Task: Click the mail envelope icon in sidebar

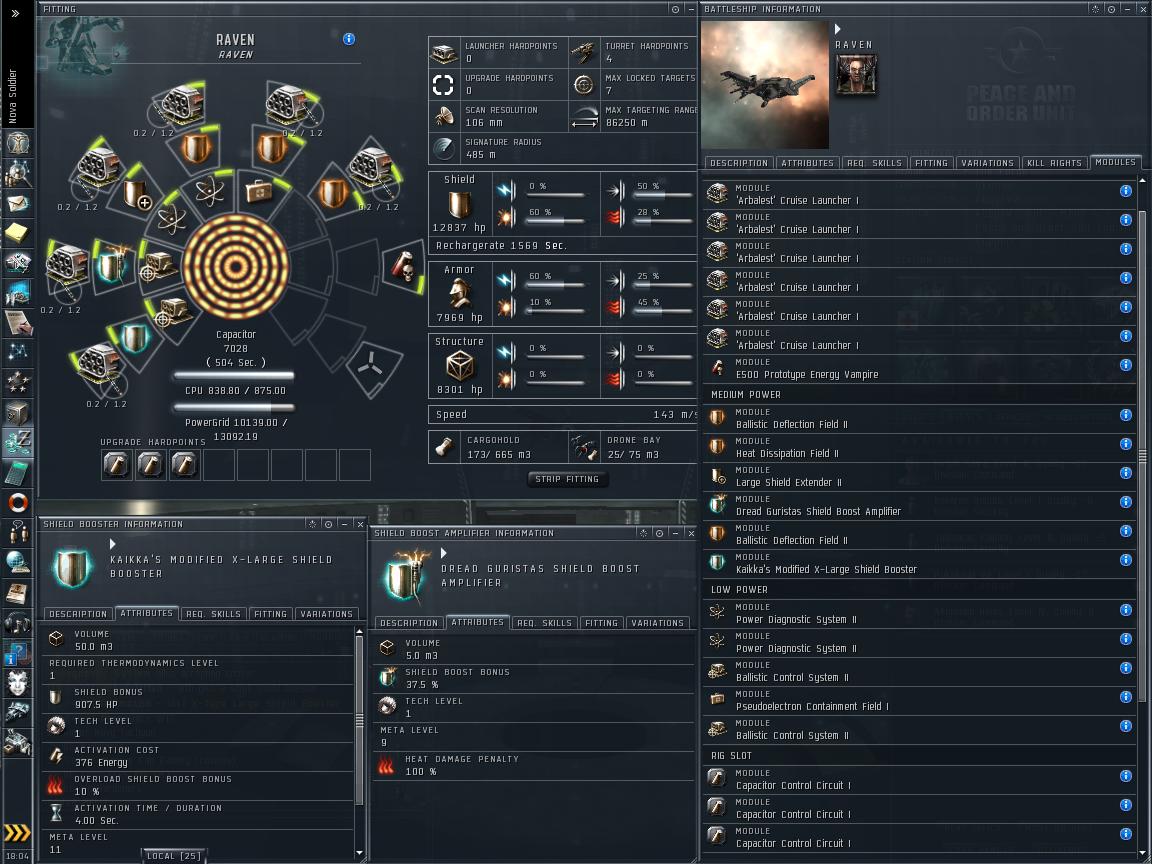Action: (x=17, y=204)
